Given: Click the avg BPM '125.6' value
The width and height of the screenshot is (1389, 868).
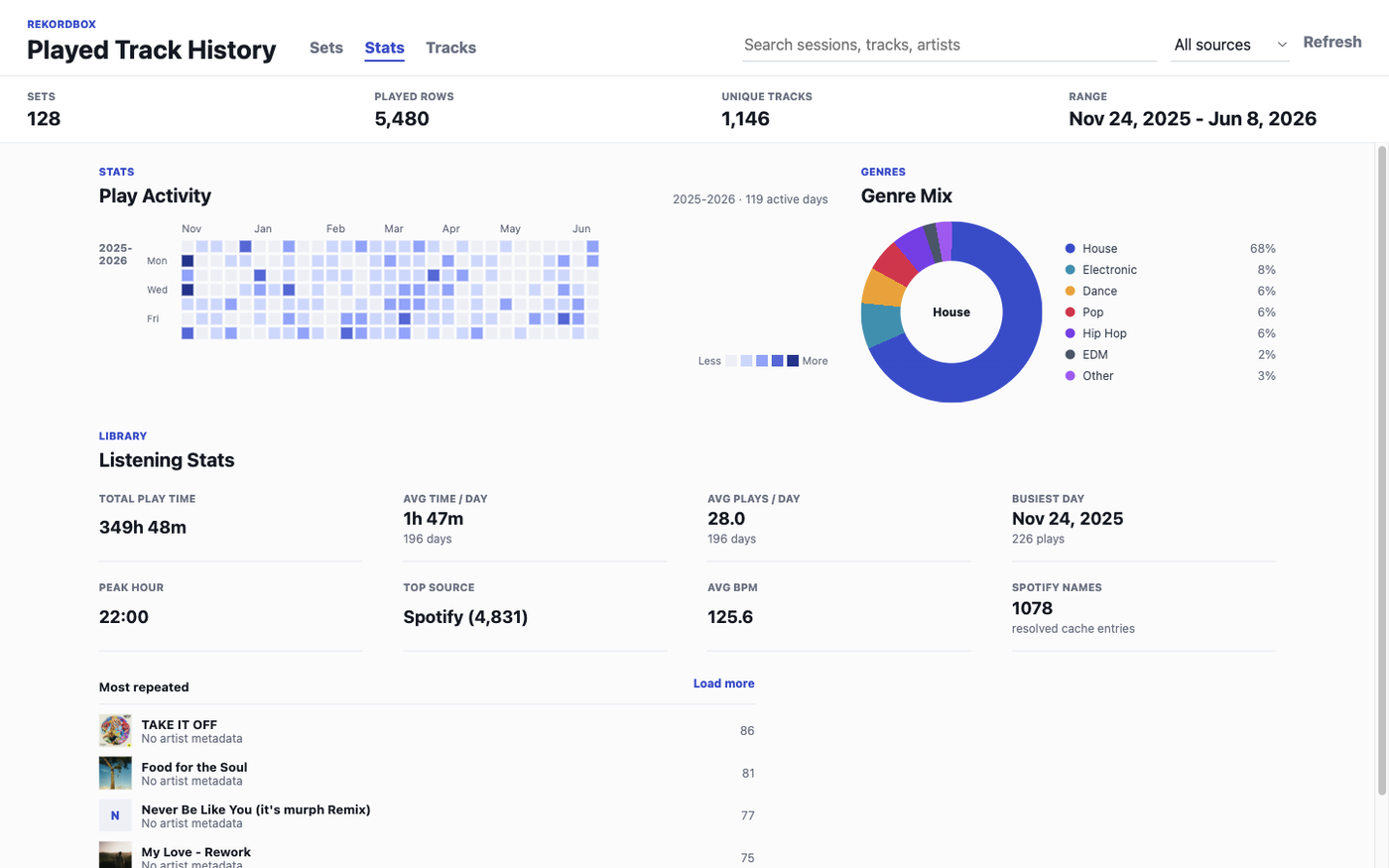Looking at the screenshot, I should click(x=730, y=617).
